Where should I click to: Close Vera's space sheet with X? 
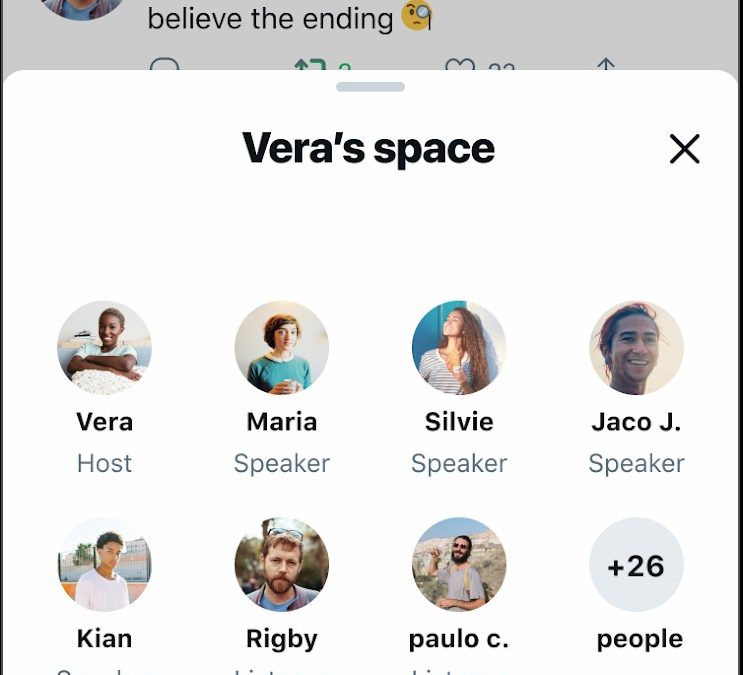pos(684,149)
